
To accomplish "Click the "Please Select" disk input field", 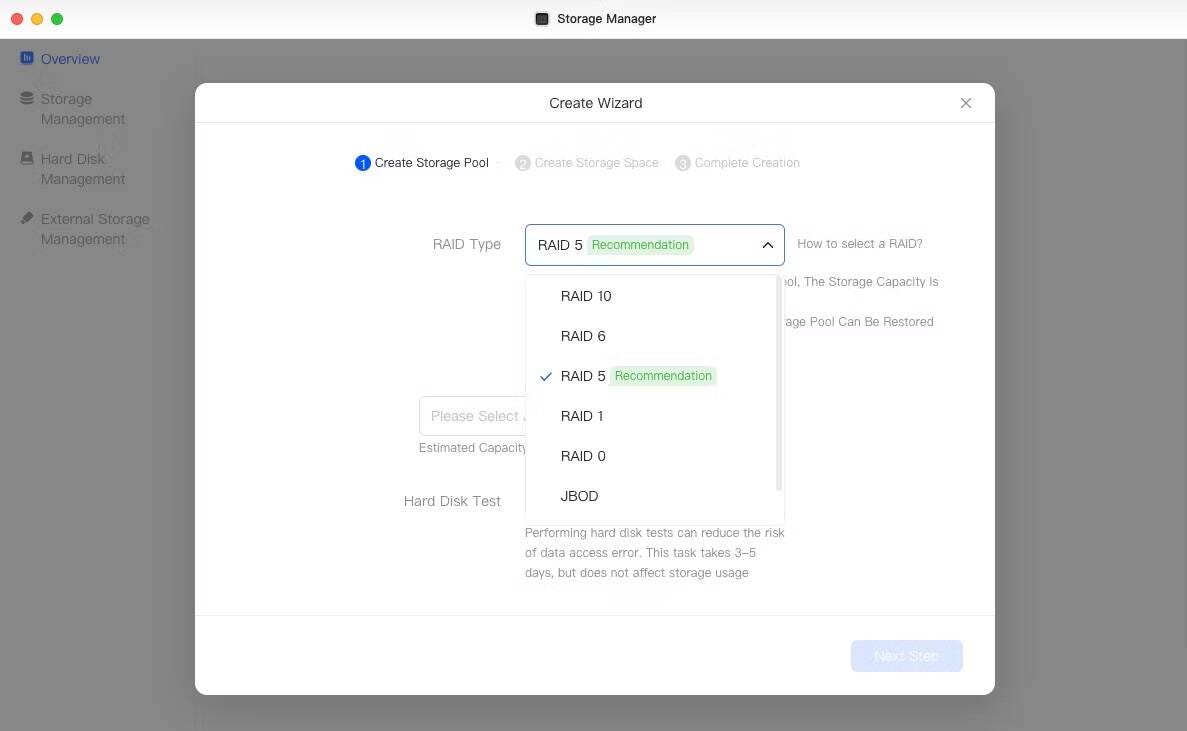I will (472, 416).
